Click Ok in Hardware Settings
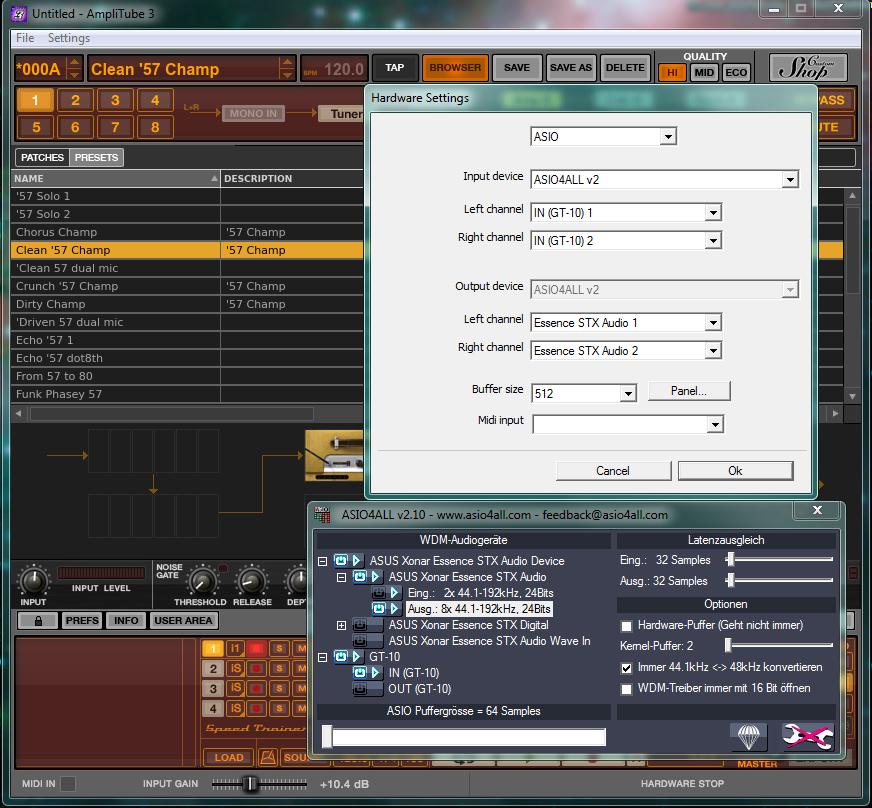 [x=735, y=471]
